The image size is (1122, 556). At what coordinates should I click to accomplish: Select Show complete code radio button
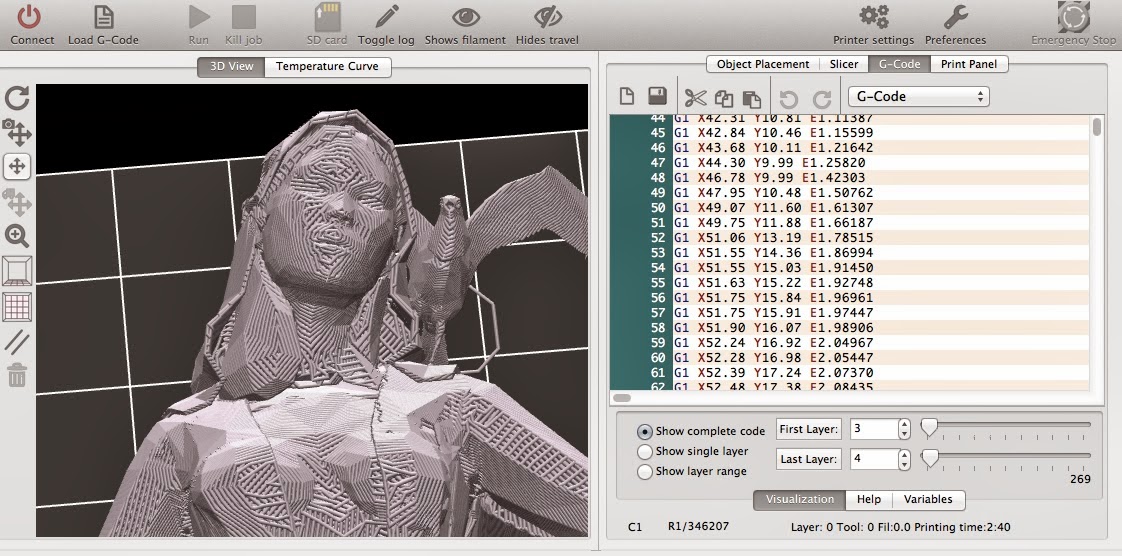click(645, 431)
